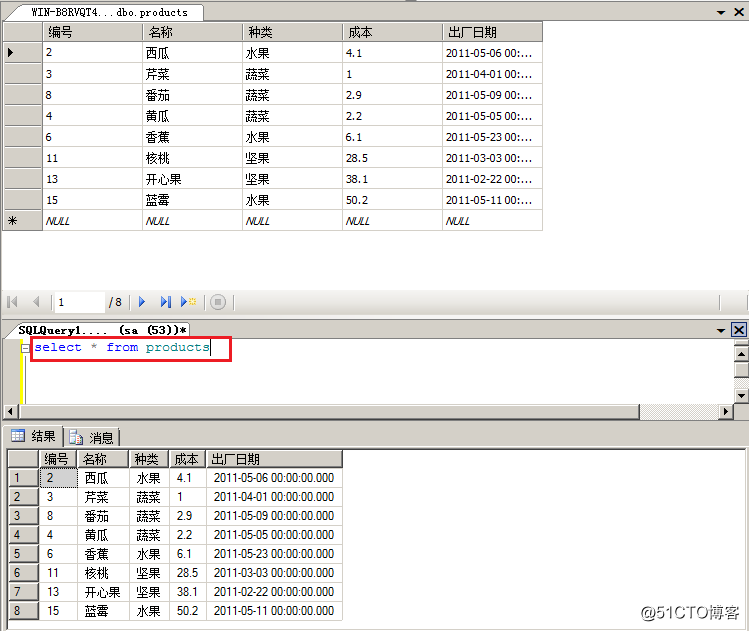Click the 编号 header in results grid

(57, 459)
